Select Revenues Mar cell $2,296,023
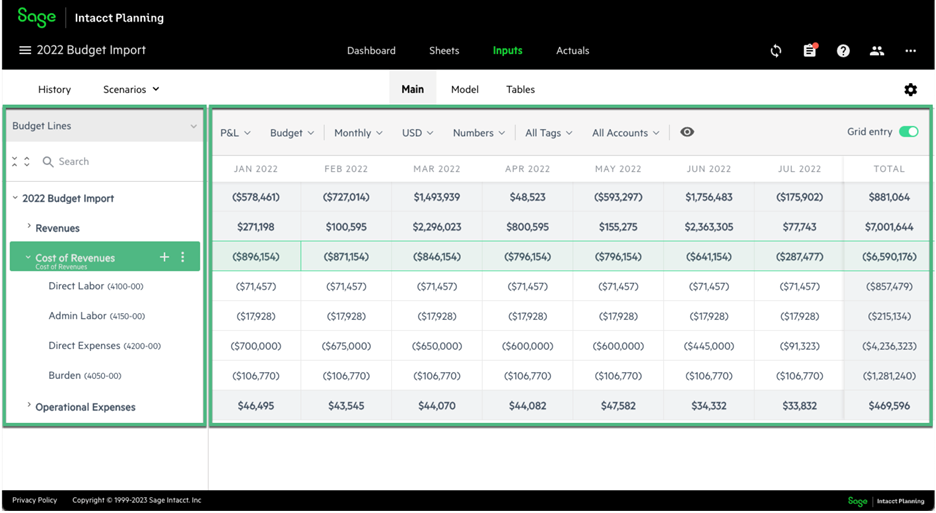 437,226
